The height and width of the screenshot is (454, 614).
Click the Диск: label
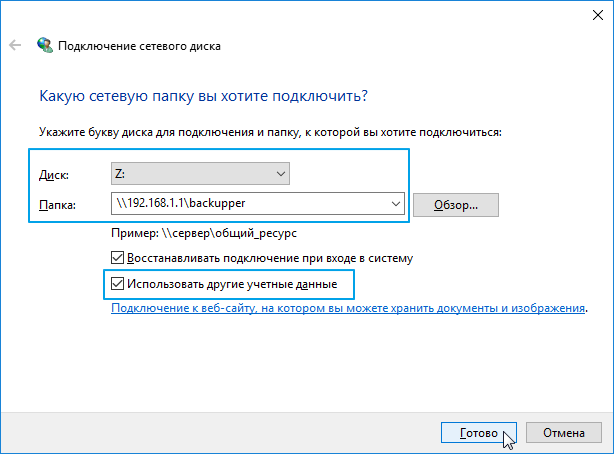54,175
